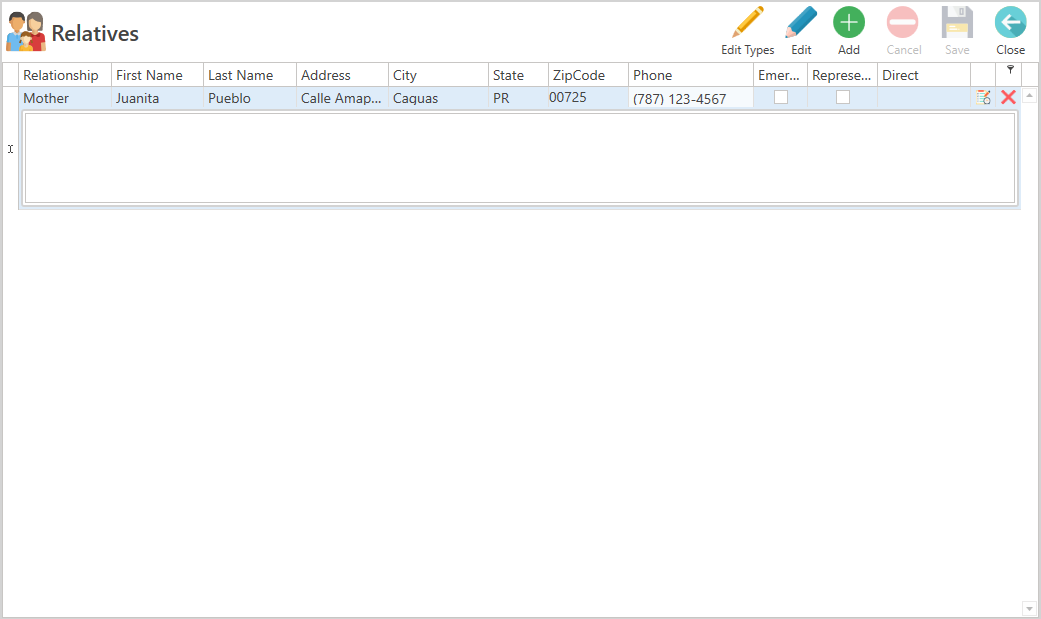The height and width of the screenshot is (619, 1041).
Task: Open the grid filter icon
Action: click(x=1010, y=69)
